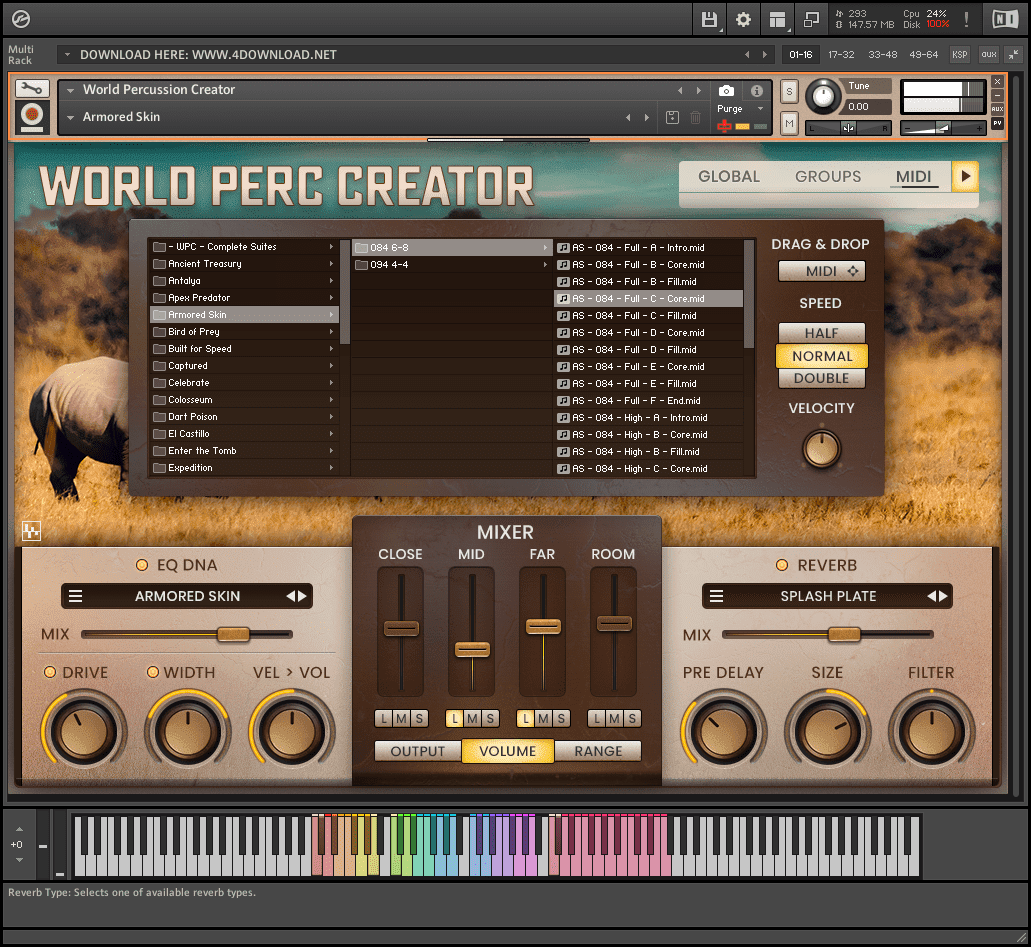Select rack page 33-48
1031x947 pixels.
(x=882, y=55)
